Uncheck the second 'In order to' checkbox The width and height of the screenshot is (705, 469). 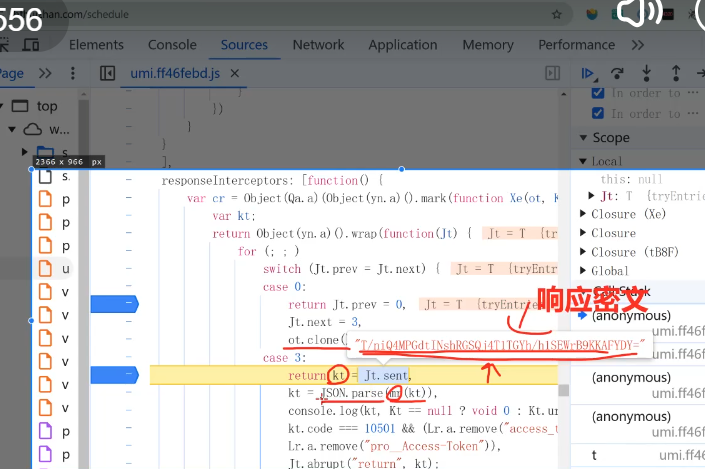598,113
